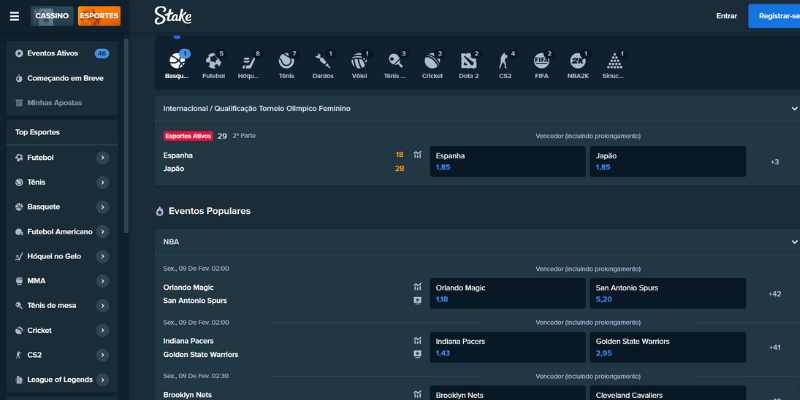The height and width of the screenshot is (400, 800).
Task: Open stats icon for Orlando Magic game
Action: pyautogui.click(x=417, y=287)
